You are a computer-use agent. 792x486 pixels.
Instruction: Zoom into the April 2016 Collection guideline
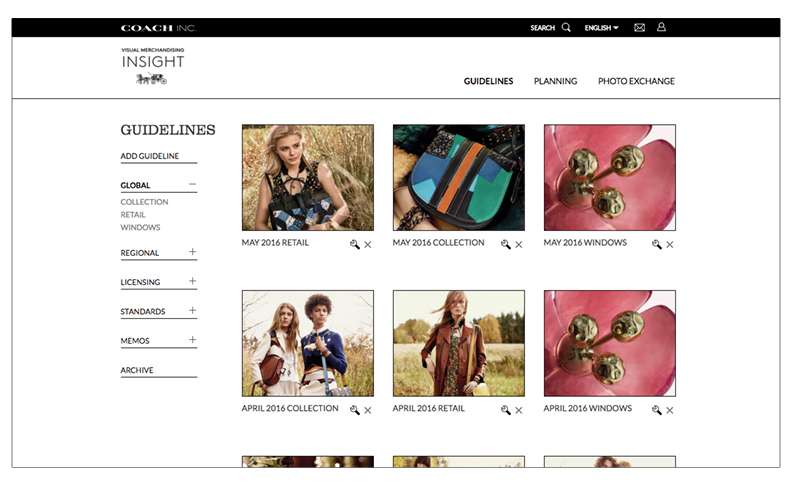coord(355,410)
